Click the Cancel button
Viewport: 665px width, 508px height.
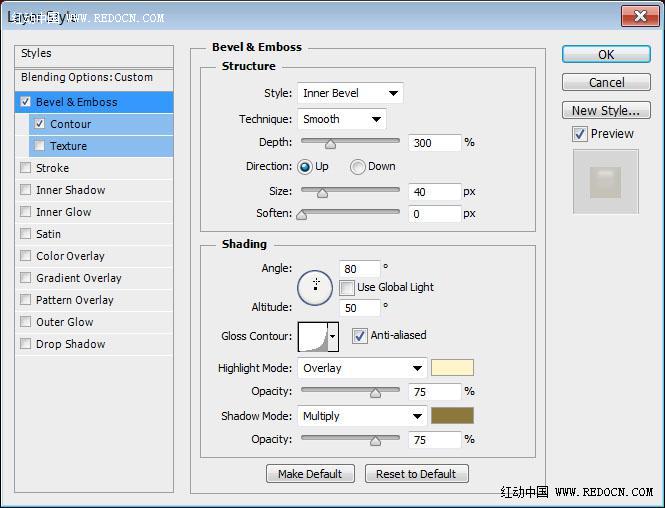[x=606, y=82]
